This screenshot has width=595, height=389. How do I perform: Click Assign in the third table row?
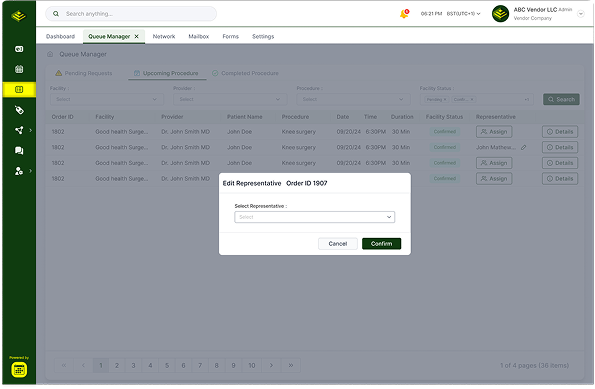pyautogui.click(x=494, y=163)
